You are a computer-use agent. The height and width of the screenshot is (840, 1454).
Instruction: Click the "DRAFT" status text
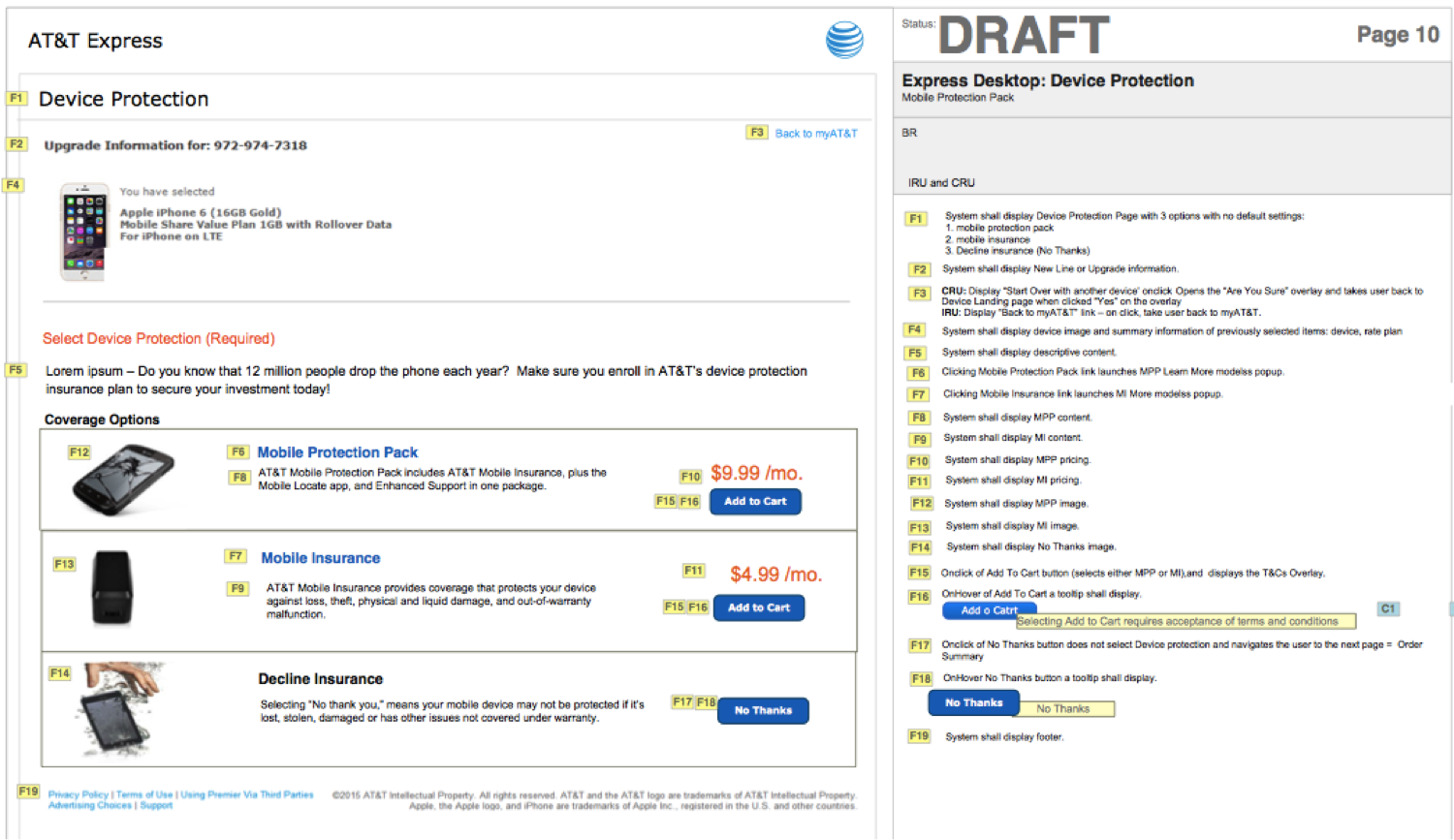coord(1024,36)
